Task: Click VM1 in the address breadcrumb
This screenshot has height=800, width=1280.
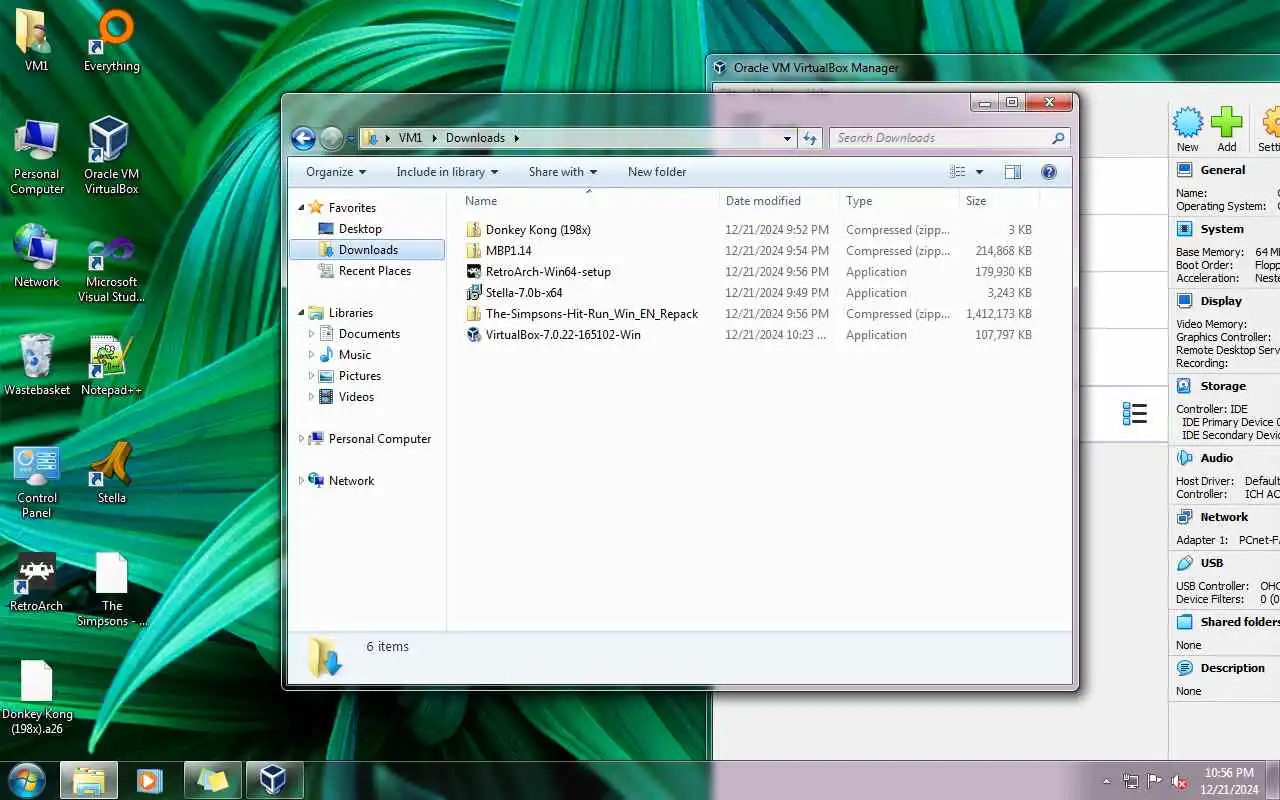Action: [x=410, y=138]
